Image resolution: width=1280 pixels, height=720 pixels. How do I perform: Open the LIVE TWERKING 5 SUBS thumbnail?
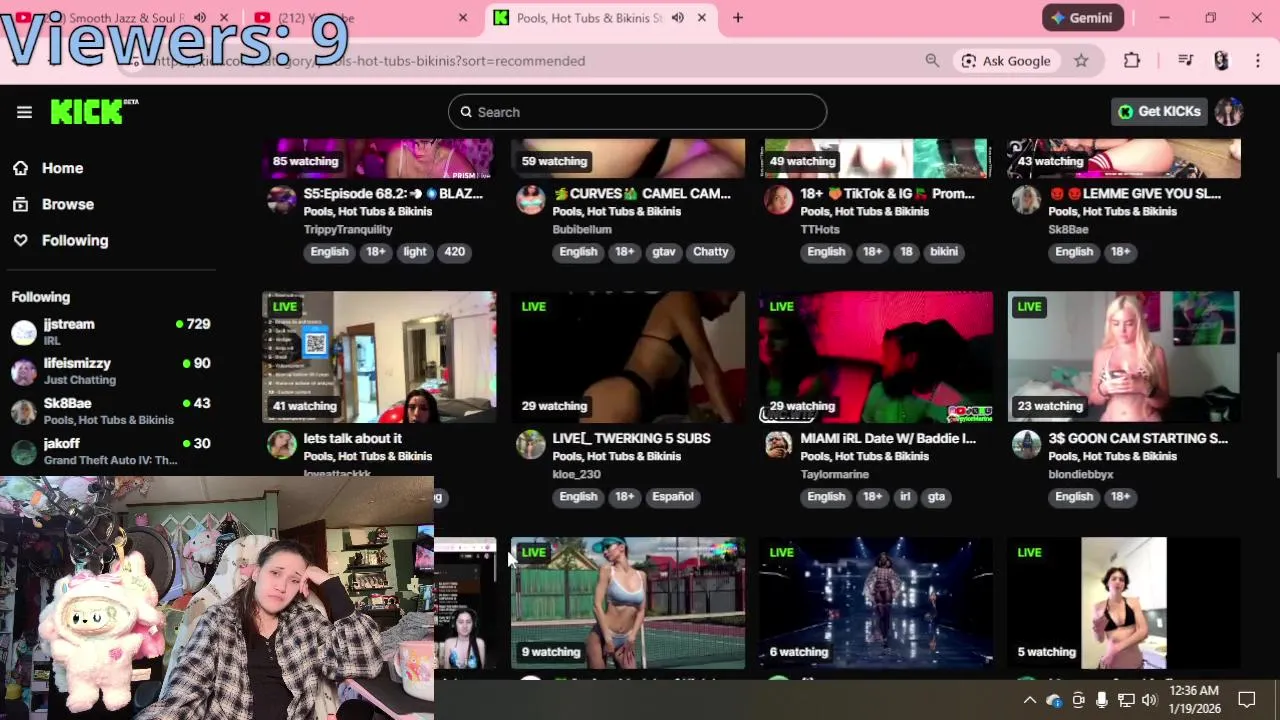628,357
